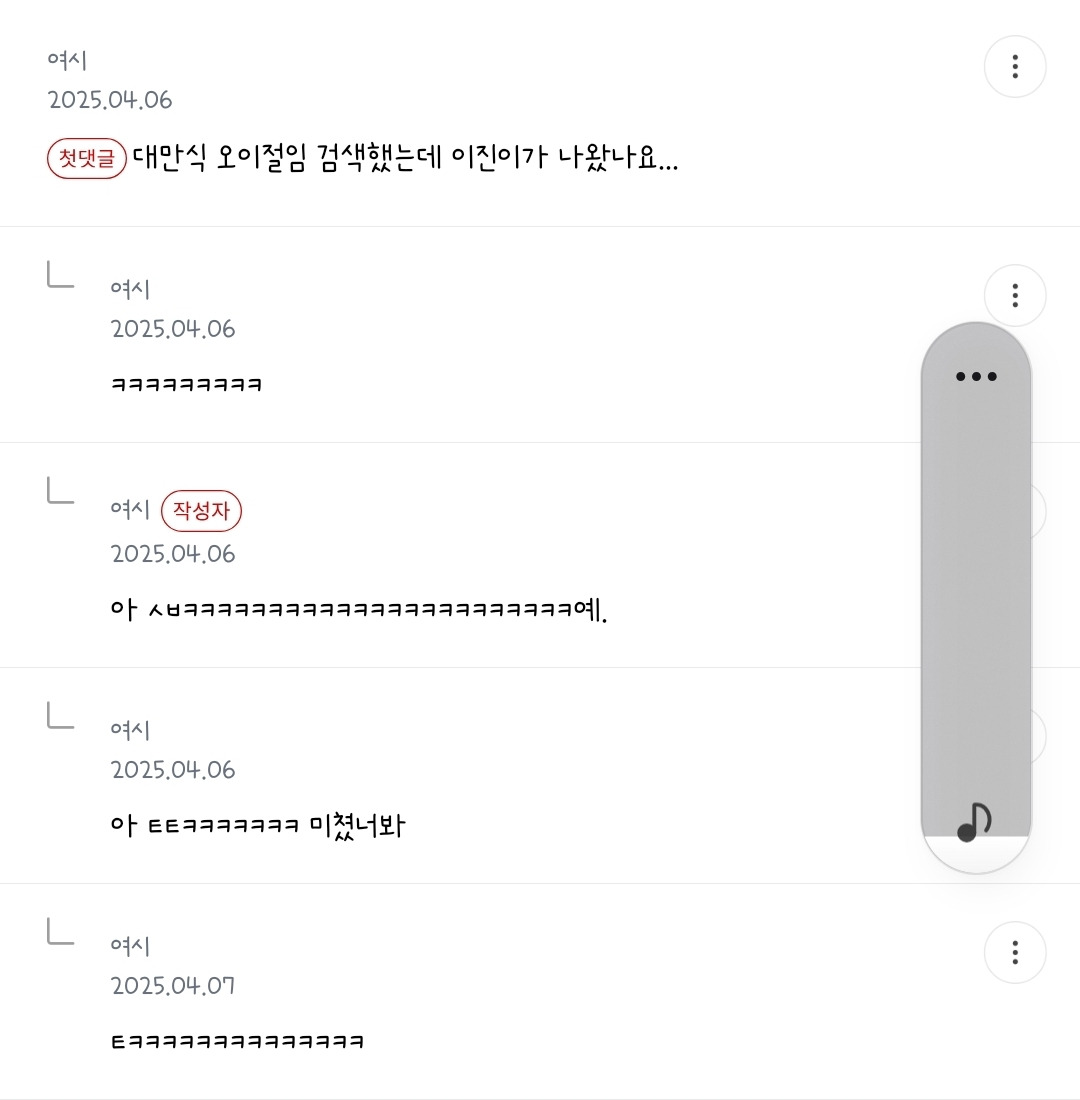Click the 2025.04.07 date stamp

173,986
